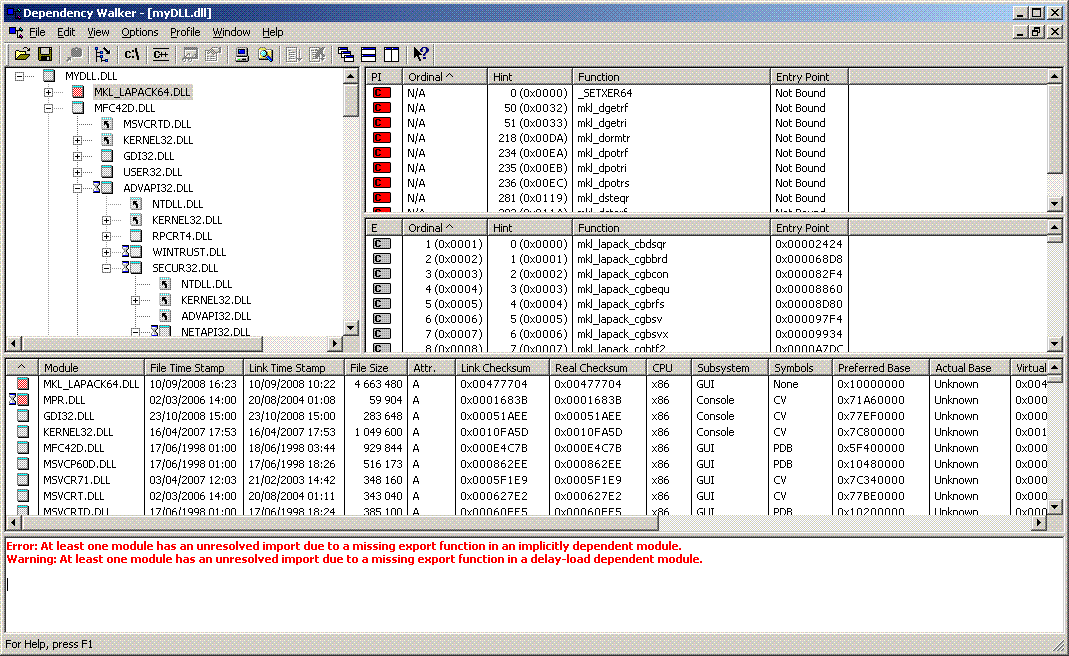Viewport: 1069px width, 656px height.
Task: Select MSVCP60D.DLL row in module list
Action: pos(525,464)
